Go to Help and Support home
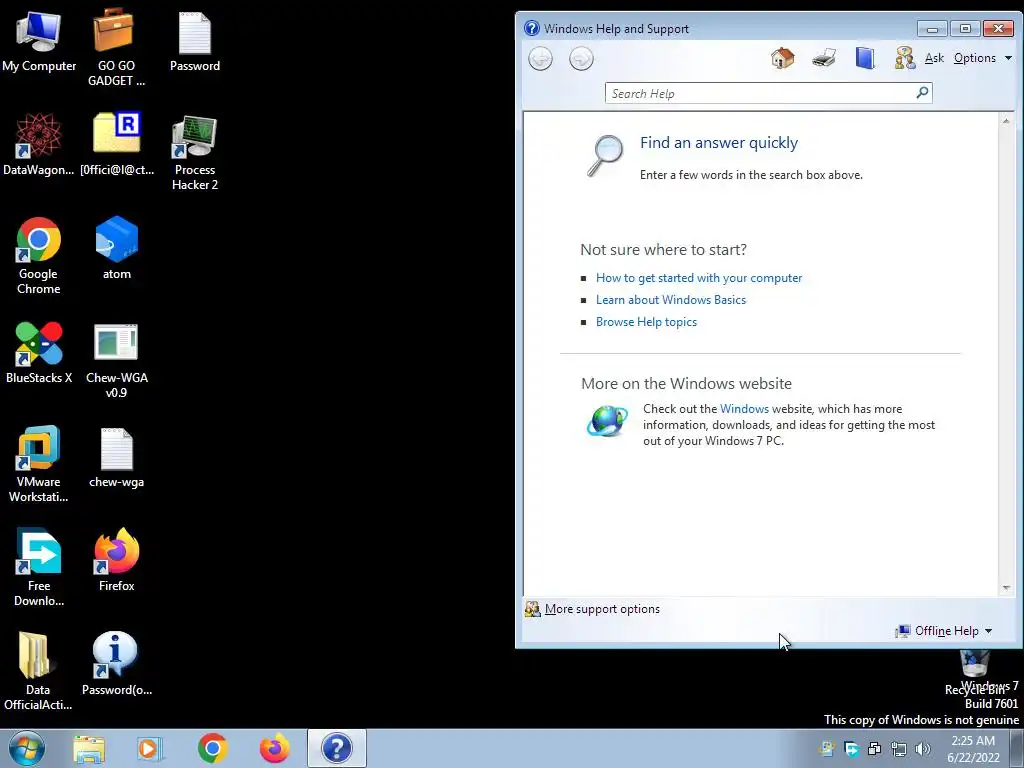The image size is (1024, 768). [782, 58]
